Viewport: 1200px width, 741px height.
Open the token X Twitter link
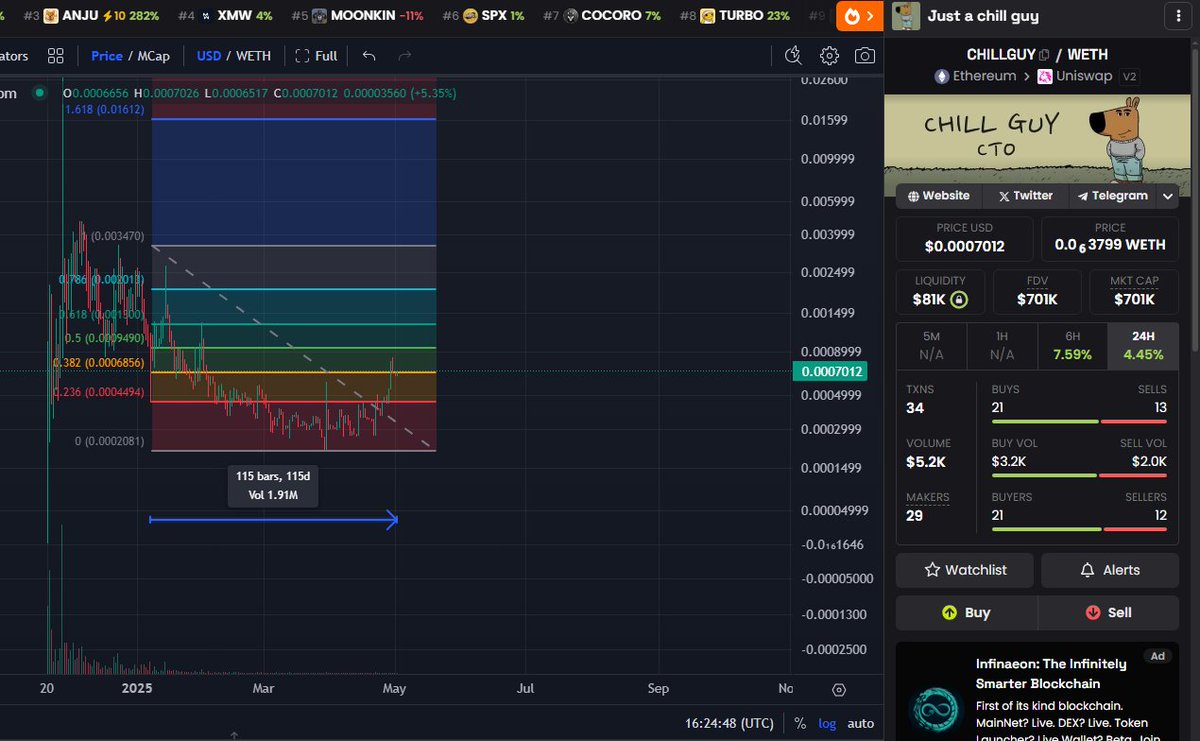pyautogui.click(x=1025, y=196)
